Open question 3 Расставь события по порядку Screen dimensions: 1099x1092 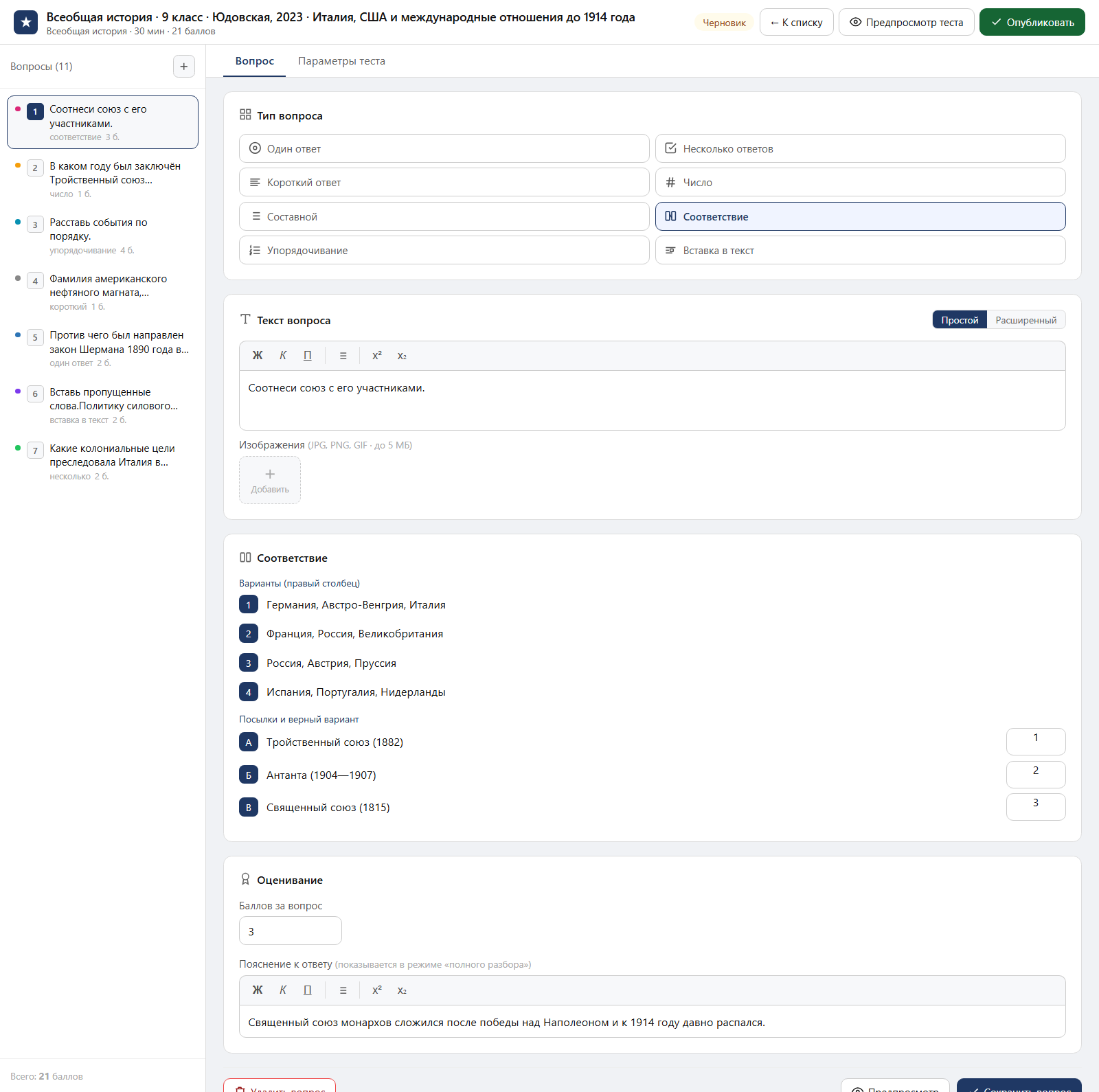[102, 236]
